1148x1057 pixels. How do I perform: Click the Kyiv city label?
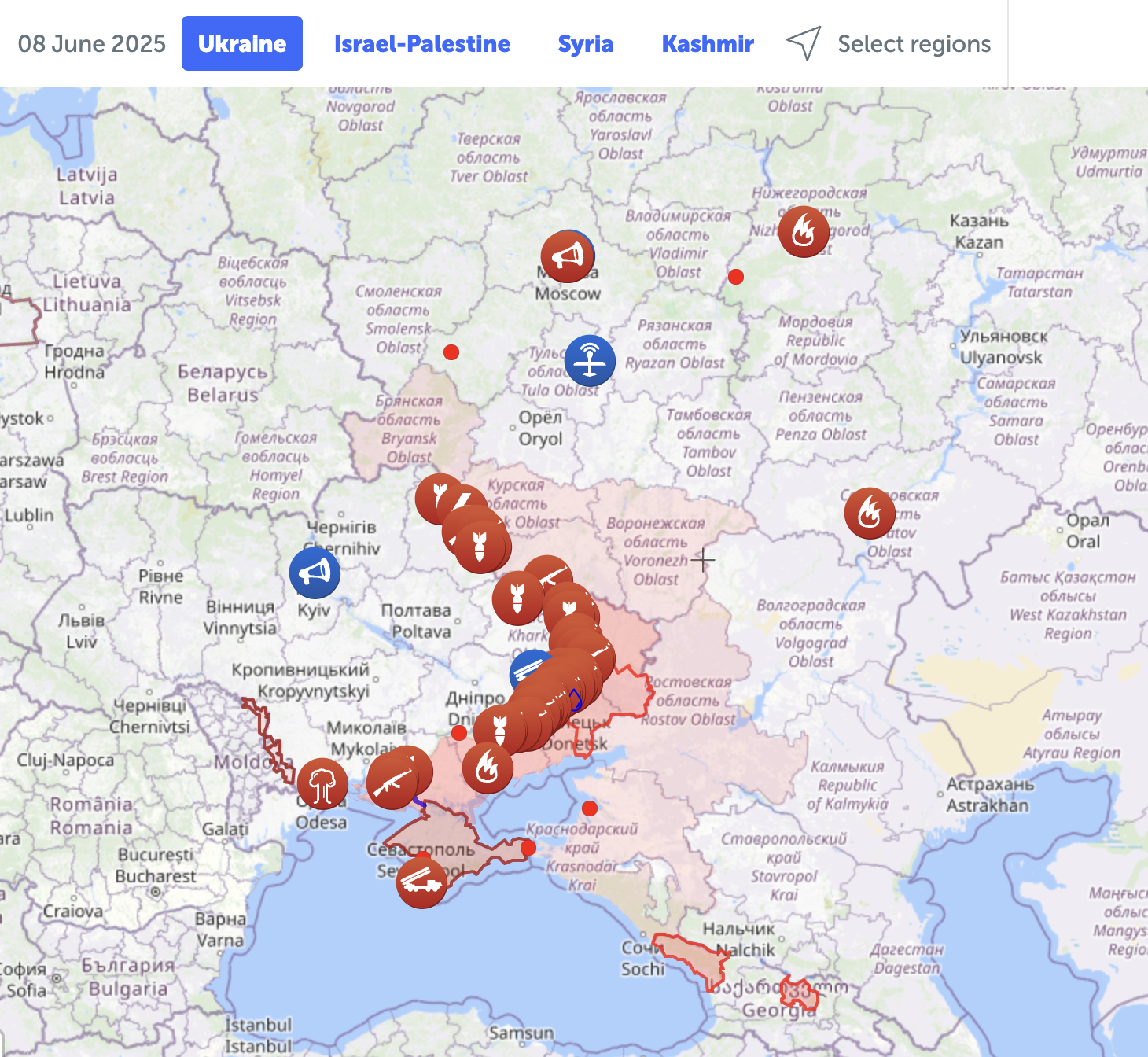coord(314,610)
